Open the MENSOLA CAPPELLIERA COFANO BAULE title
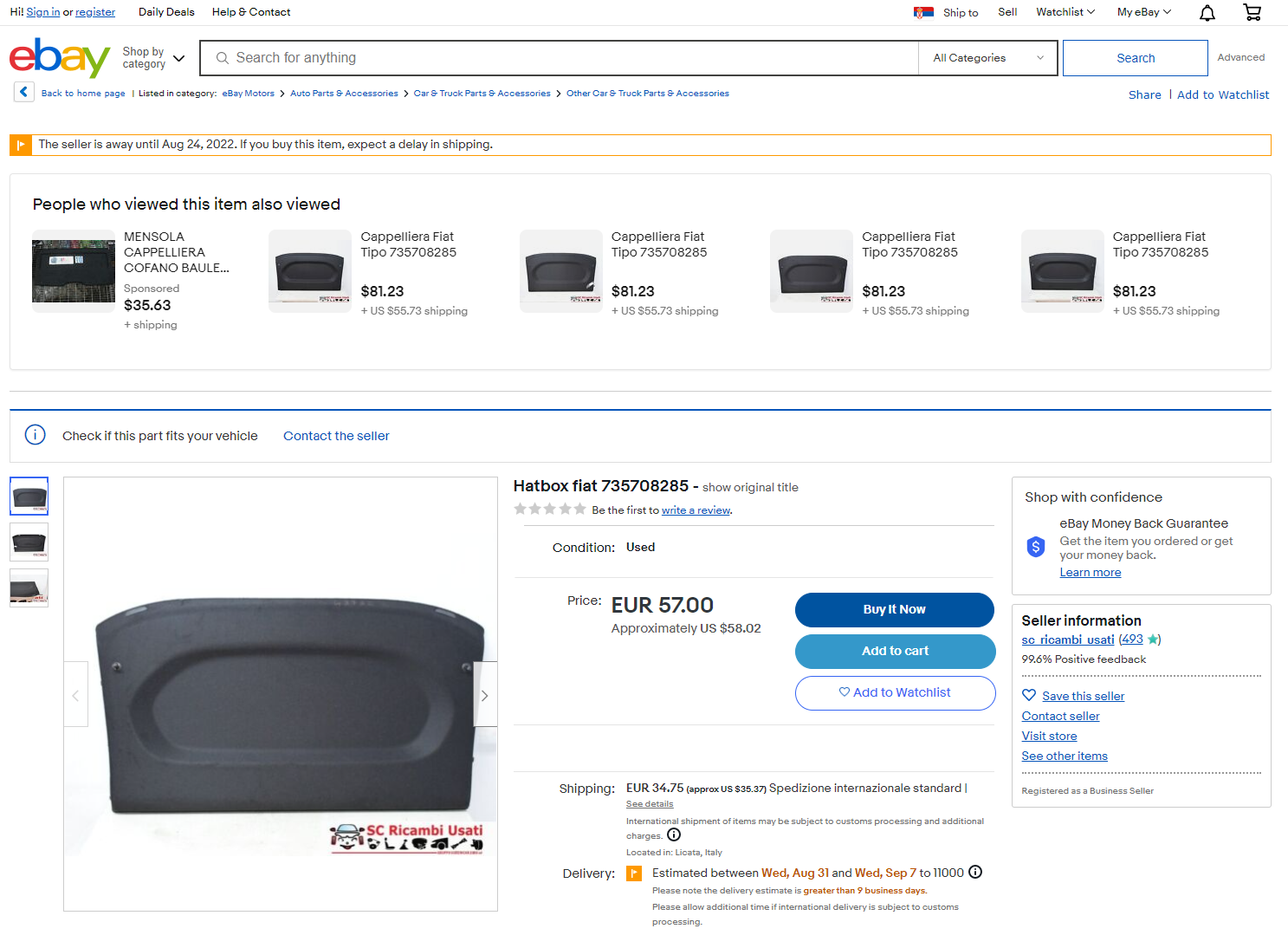This screenshot has width=1288, height=935. click(x=177, y=252)
